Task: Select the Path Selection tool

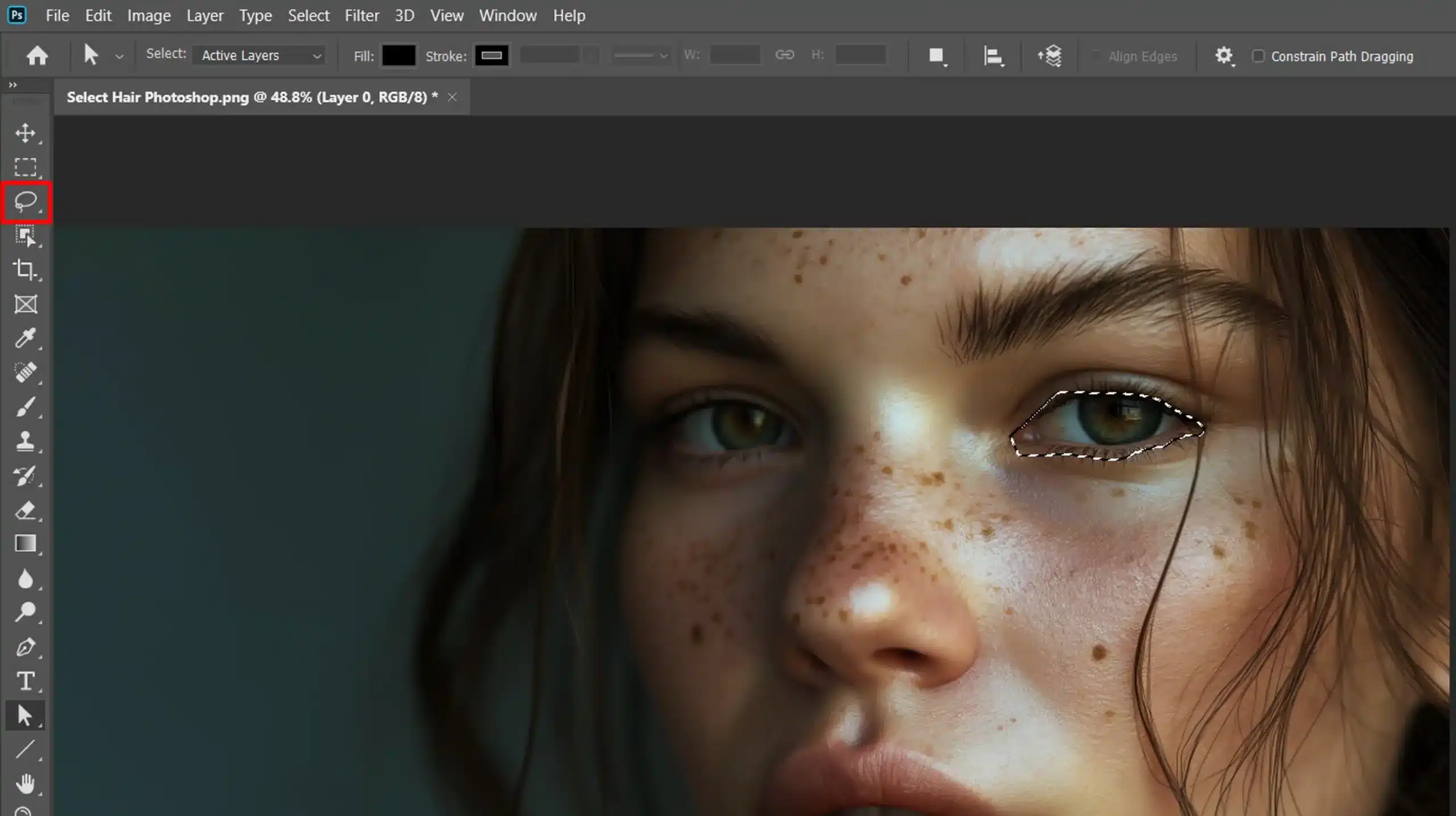Action: pyautogui.click(x=26, y=715)
